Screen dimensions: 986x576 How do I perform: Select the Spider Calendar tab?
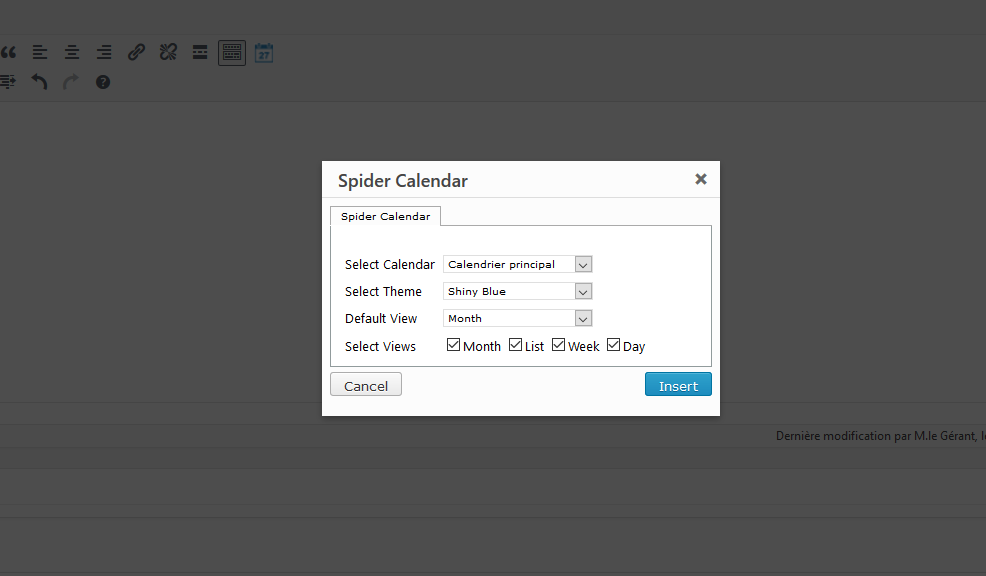[x=385, y=216]
